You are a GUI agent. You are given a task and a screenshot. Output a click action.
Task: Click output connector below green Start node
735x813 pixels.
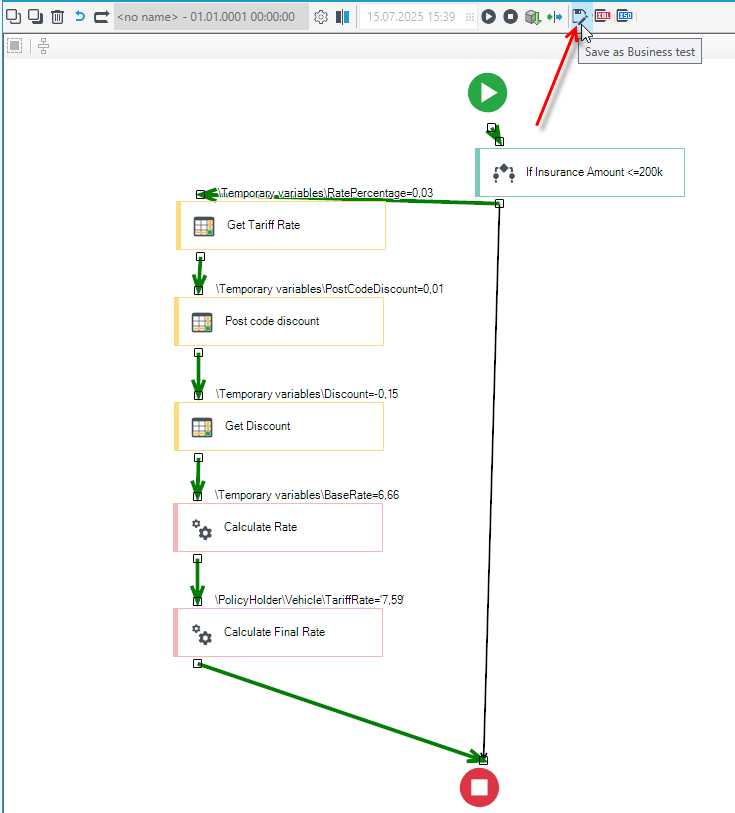click(491, 128)
